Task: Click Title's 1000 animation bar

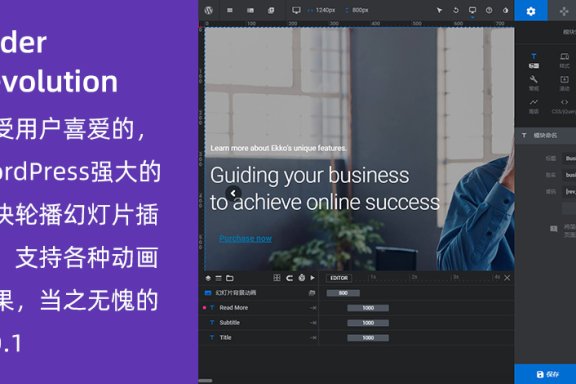Action: 368,338
